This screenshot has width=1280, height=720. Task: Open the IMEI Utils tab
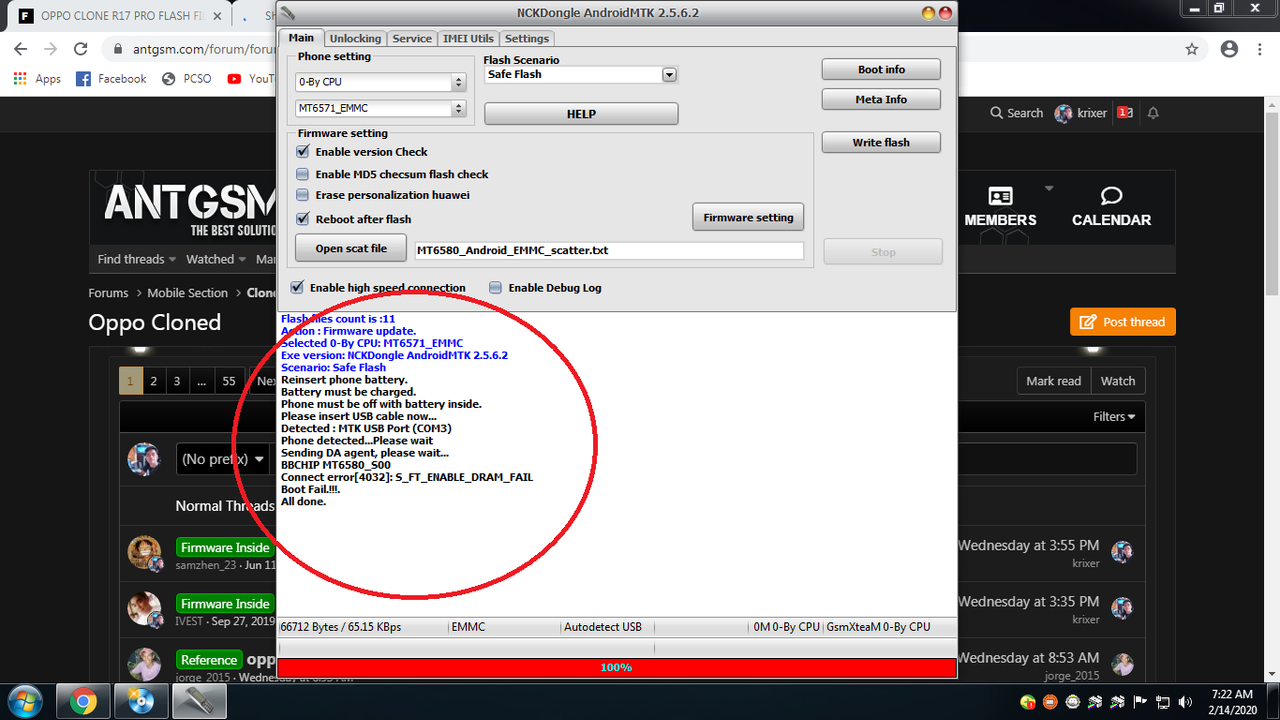468,38
